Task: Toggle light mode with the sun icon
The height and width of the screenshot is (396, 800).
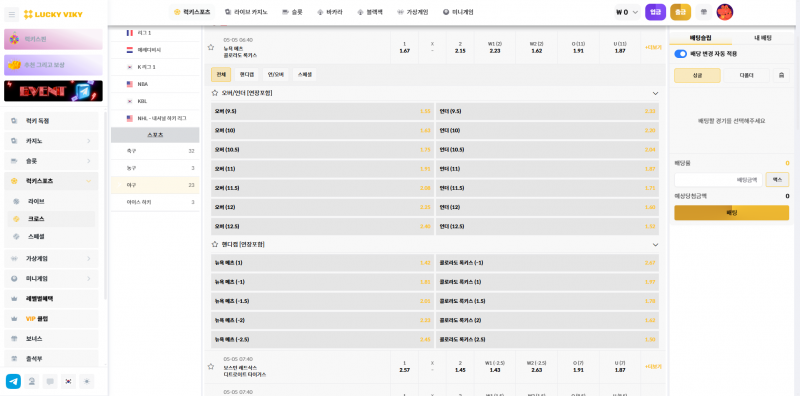Action: coord(87,381)
